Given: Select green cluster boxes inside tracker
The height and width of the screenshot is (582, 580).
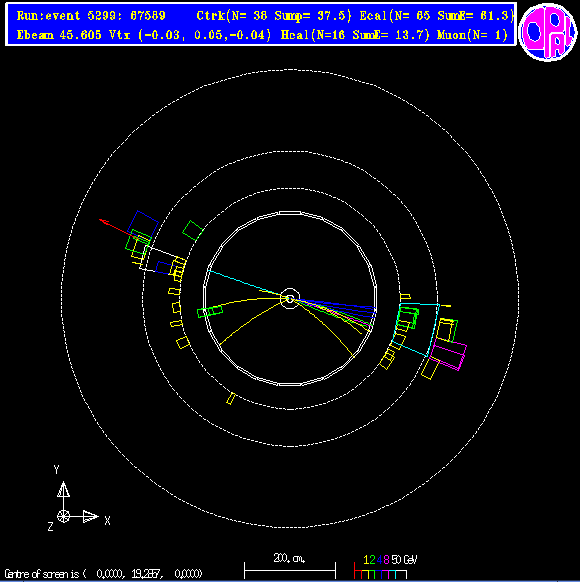Looking at the screenshot, I should tap(210, 311).
